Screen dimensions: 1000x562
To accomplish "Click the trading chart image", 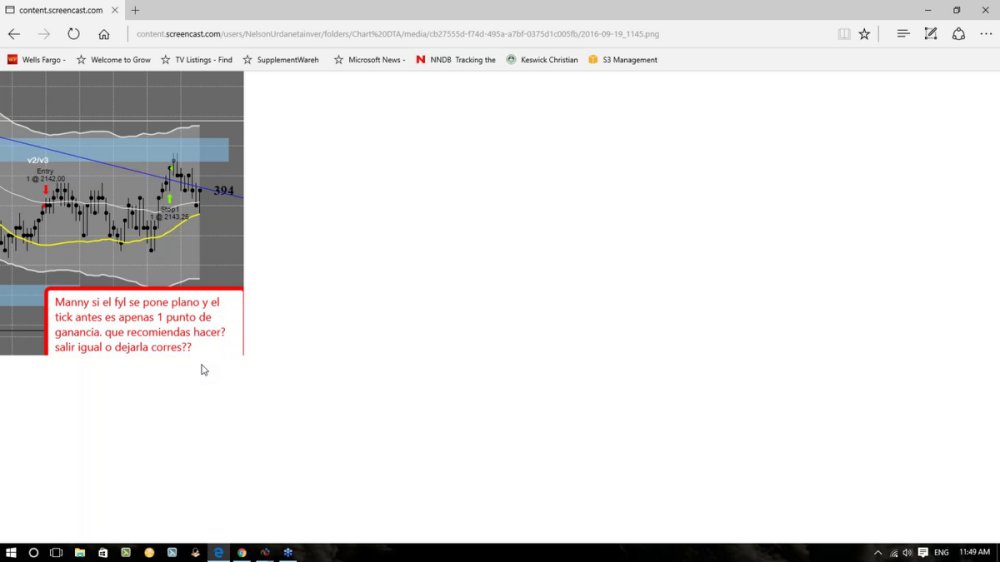I will coord(121,213).
